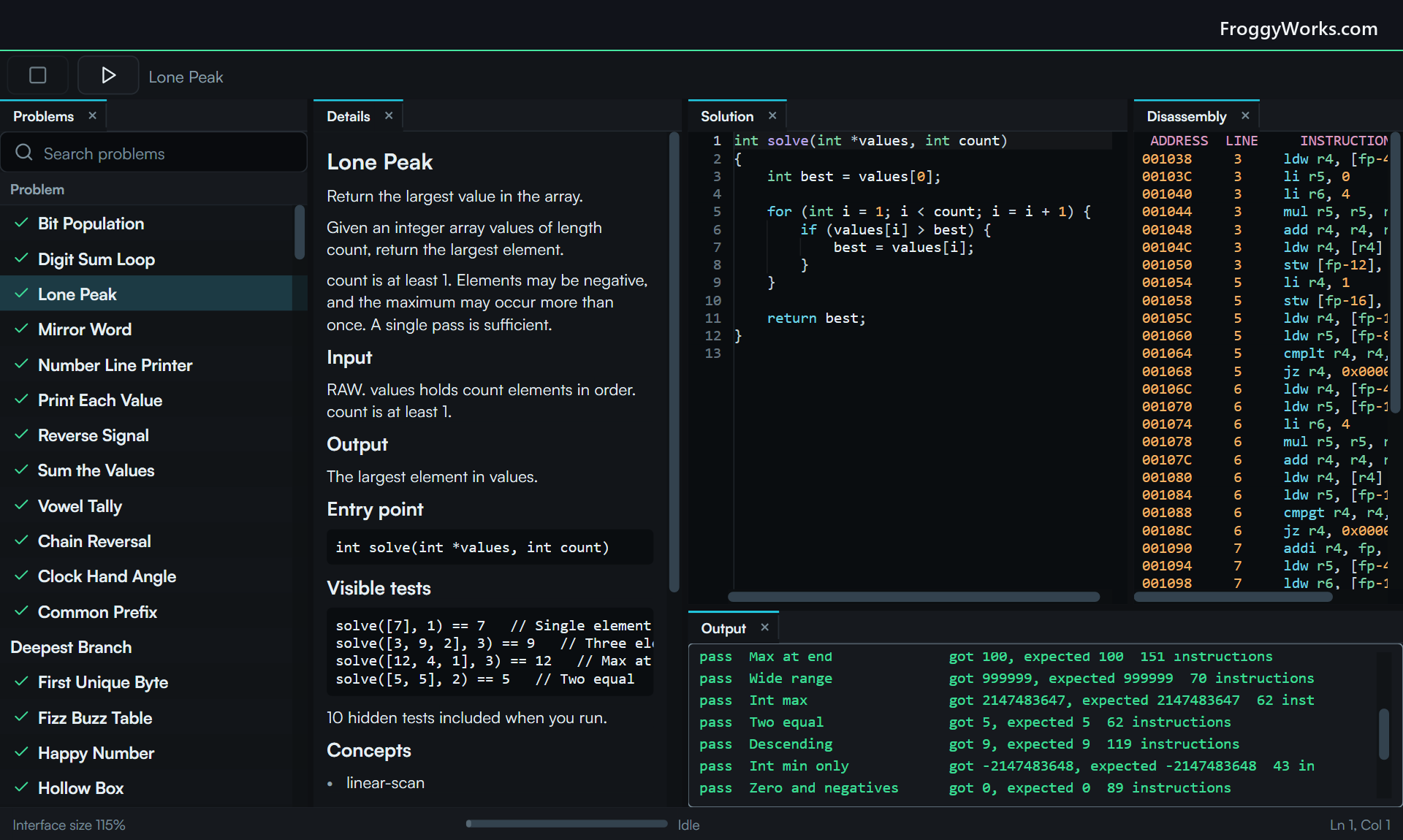The height and width of the screenshot is (840, 1403).
Task: Open the Bit Population problem
Action: pyautogui.click(x=146, y=224)
